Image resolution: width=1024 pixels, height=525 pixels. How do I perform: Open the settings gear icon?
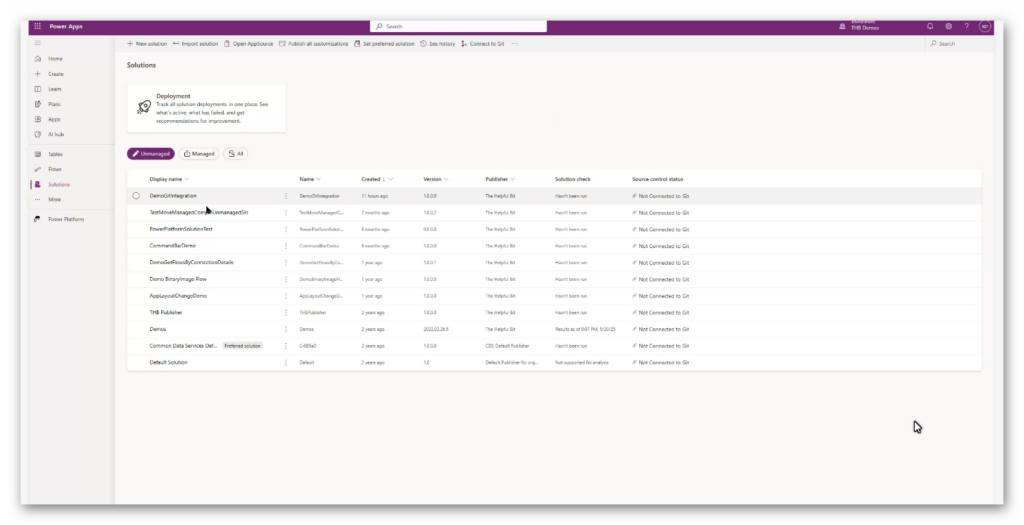point(948,27)
